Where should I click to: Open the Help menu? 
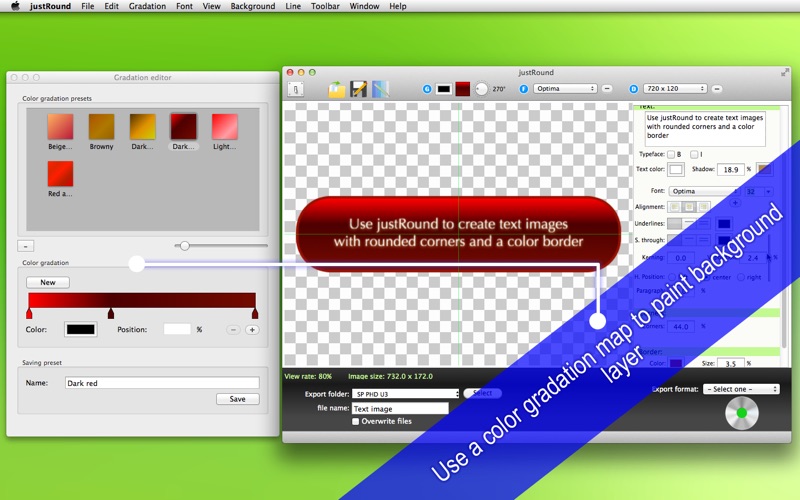(398, 6)
